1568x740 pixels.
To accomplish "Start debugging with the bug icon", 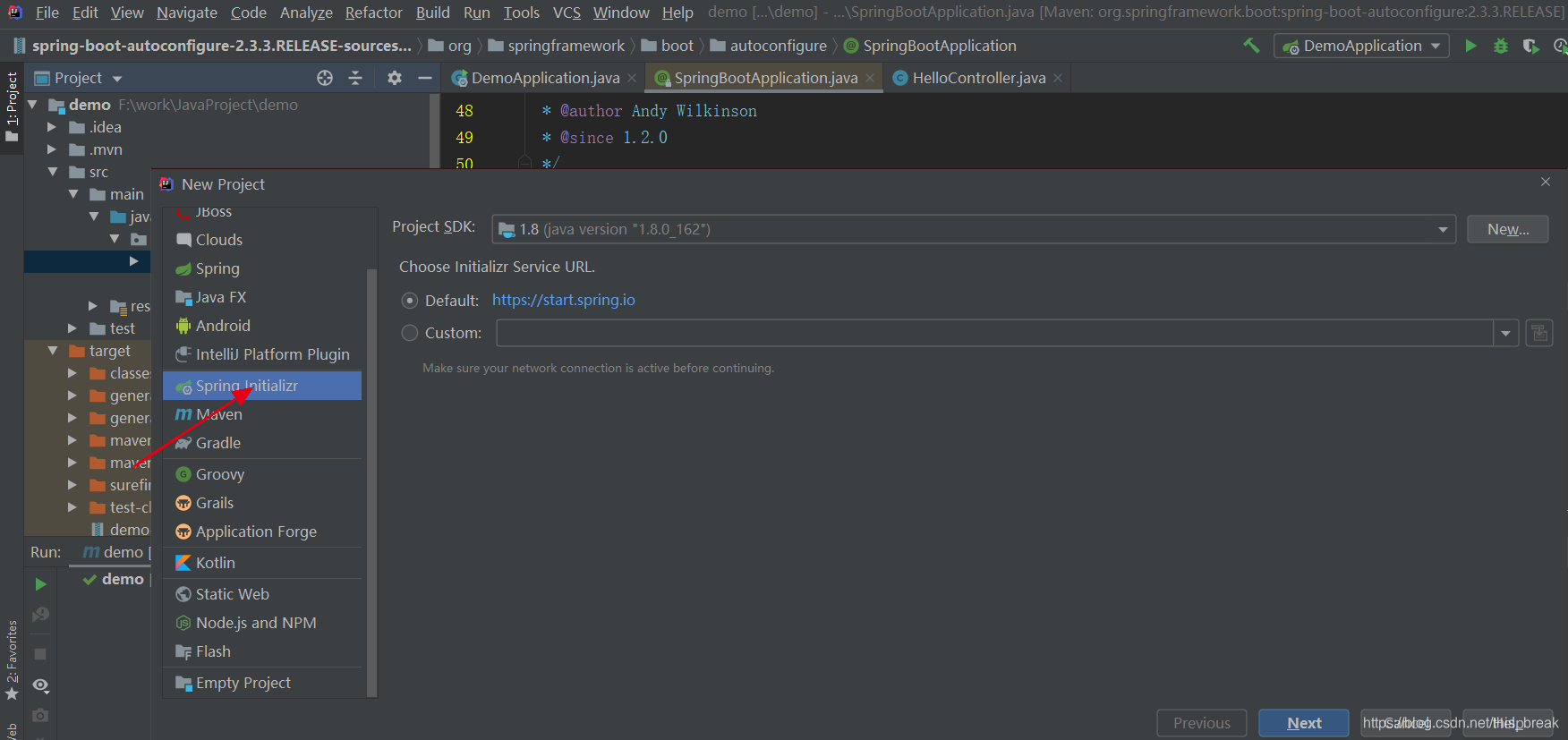I will (1501, 46).
